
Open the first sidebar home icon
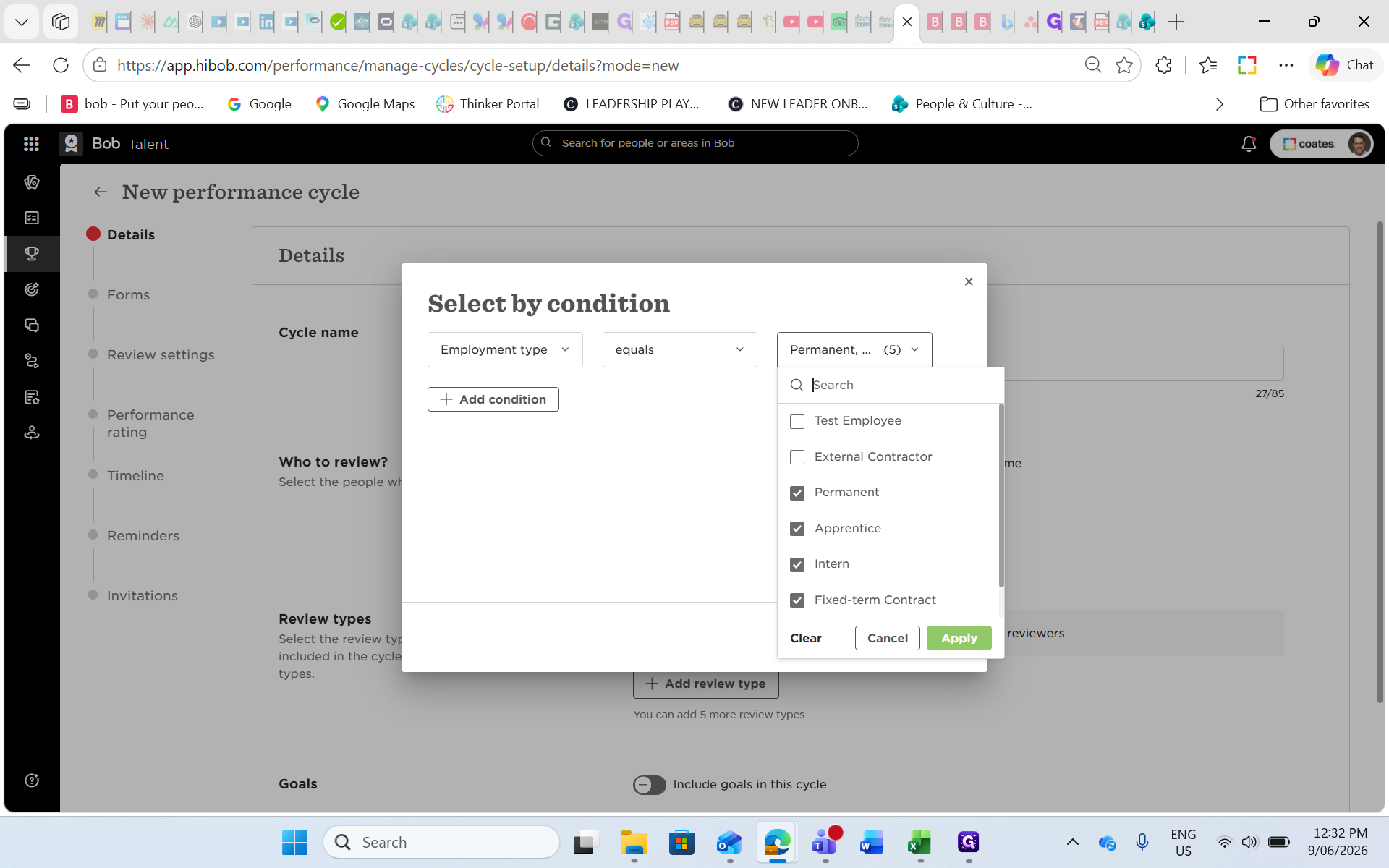tap(32, 182)
